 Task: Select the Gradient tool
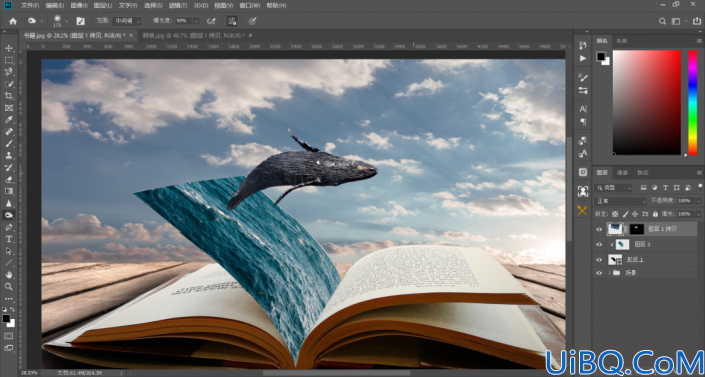[9, 191]
